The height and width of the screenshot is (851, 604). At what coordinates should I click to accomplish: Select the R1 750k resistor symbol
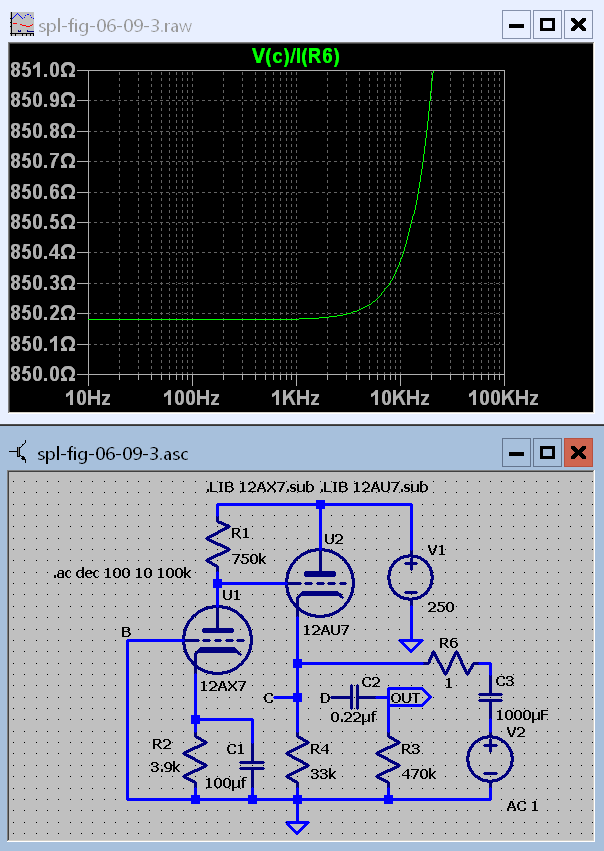217,549
